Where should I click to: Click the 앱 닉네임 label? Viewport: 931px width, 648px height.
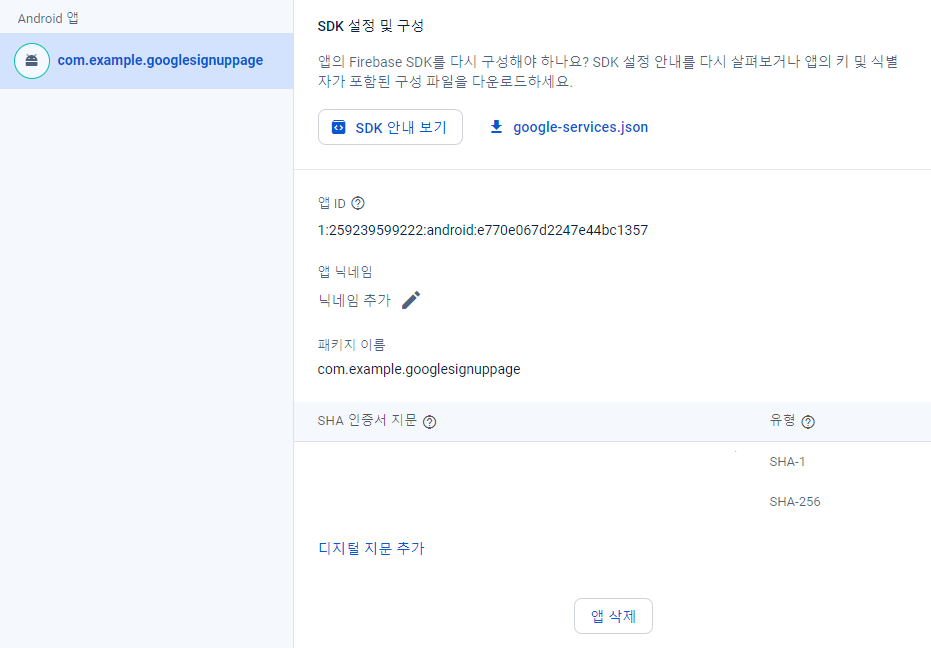point(345,272)
